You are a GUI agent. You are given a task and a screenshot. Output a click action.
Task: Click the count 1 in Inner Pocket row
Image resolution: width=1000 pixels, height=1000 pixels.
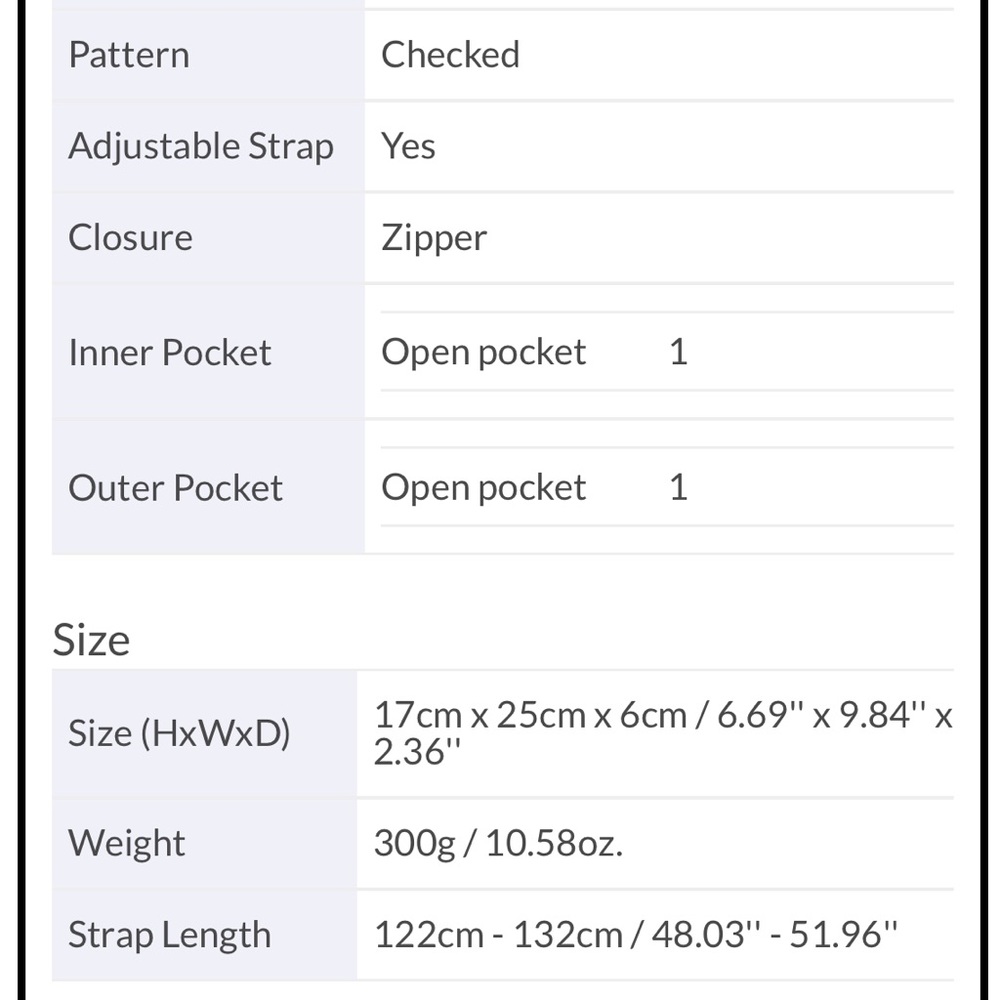coord(679,352)
